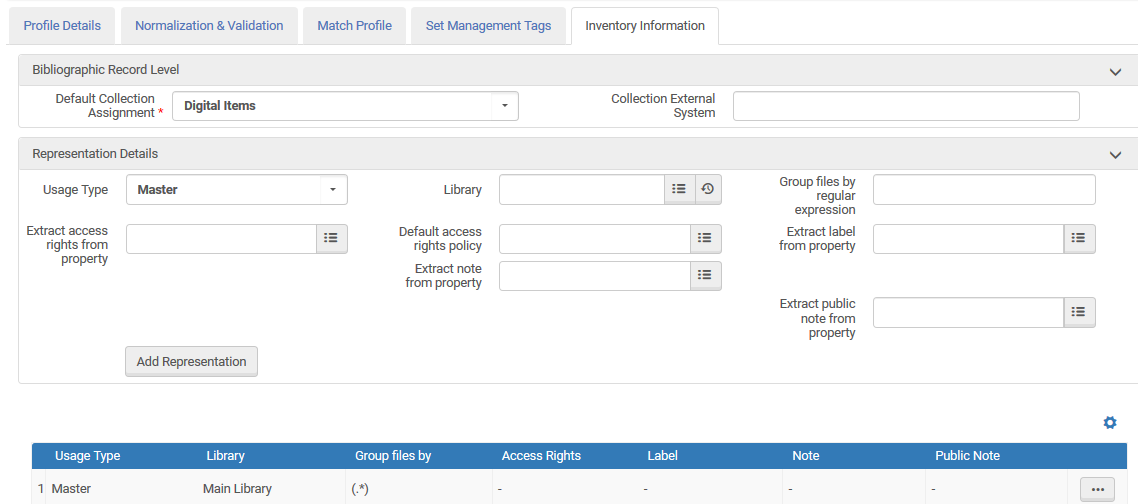
Task: Select Main Library cell in table
Action: (237, 489)
